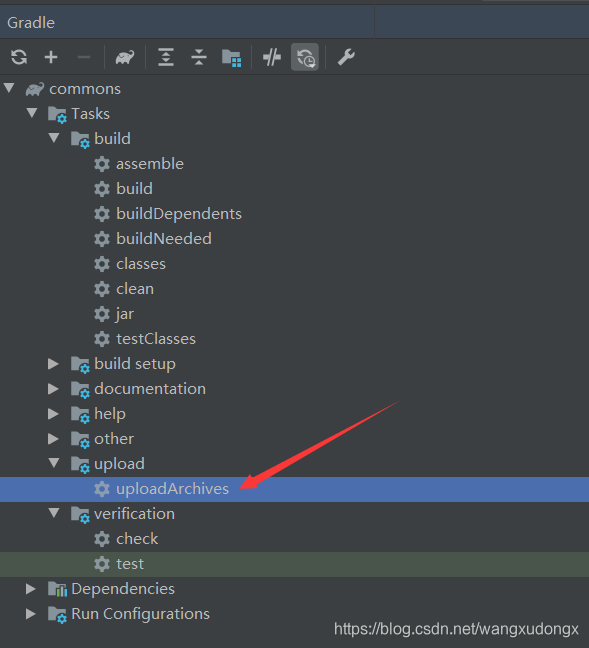Collapse the verification group arrow
589x648 pixels.
54,513
